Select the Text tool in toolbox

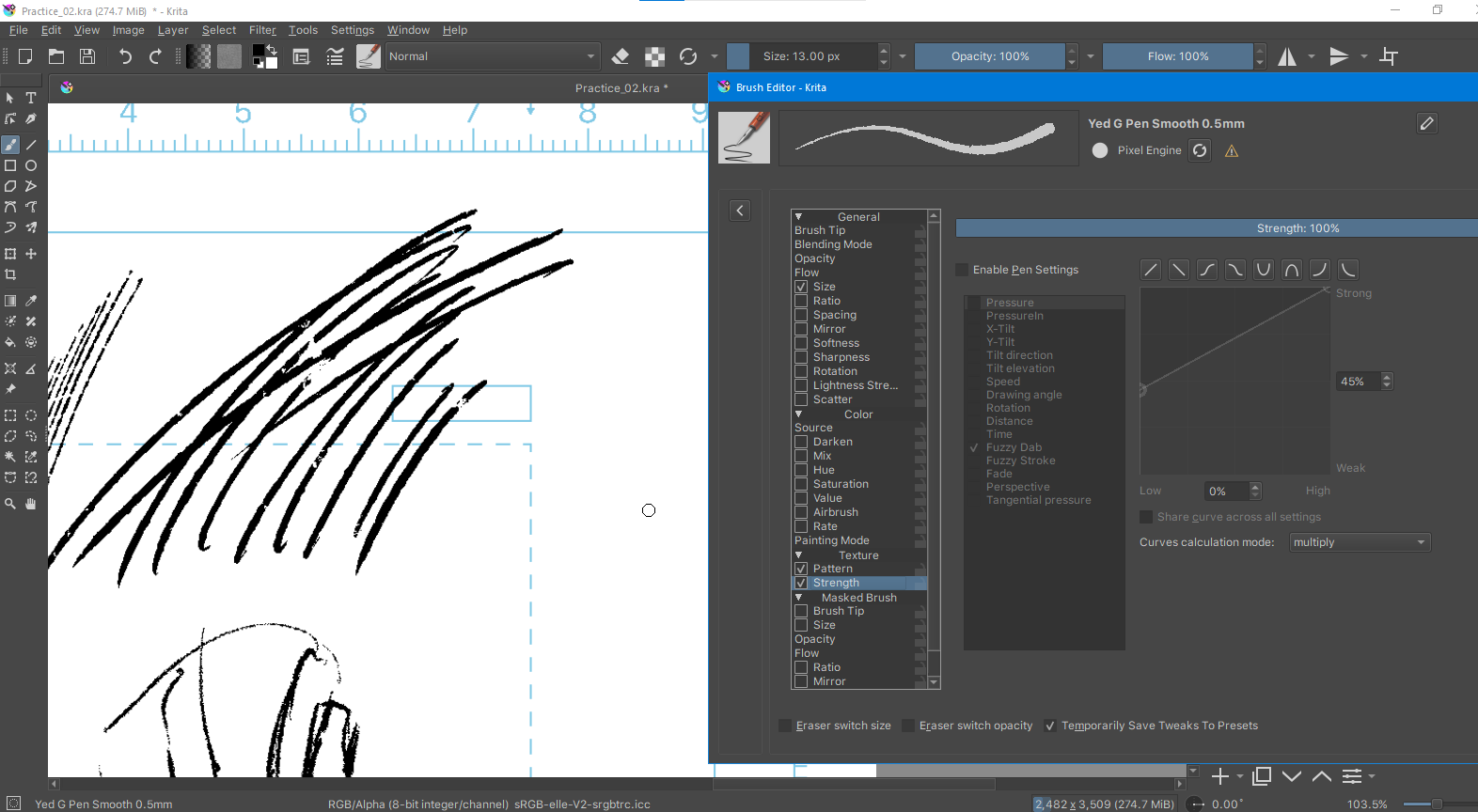pyautogui.click(x=31, y=98)
